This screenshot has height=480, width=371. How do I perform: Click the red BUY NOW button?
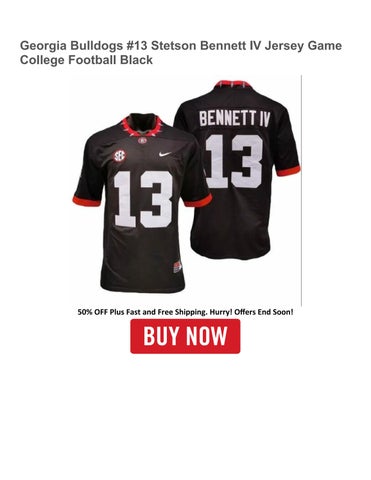(x=185, y=336)
